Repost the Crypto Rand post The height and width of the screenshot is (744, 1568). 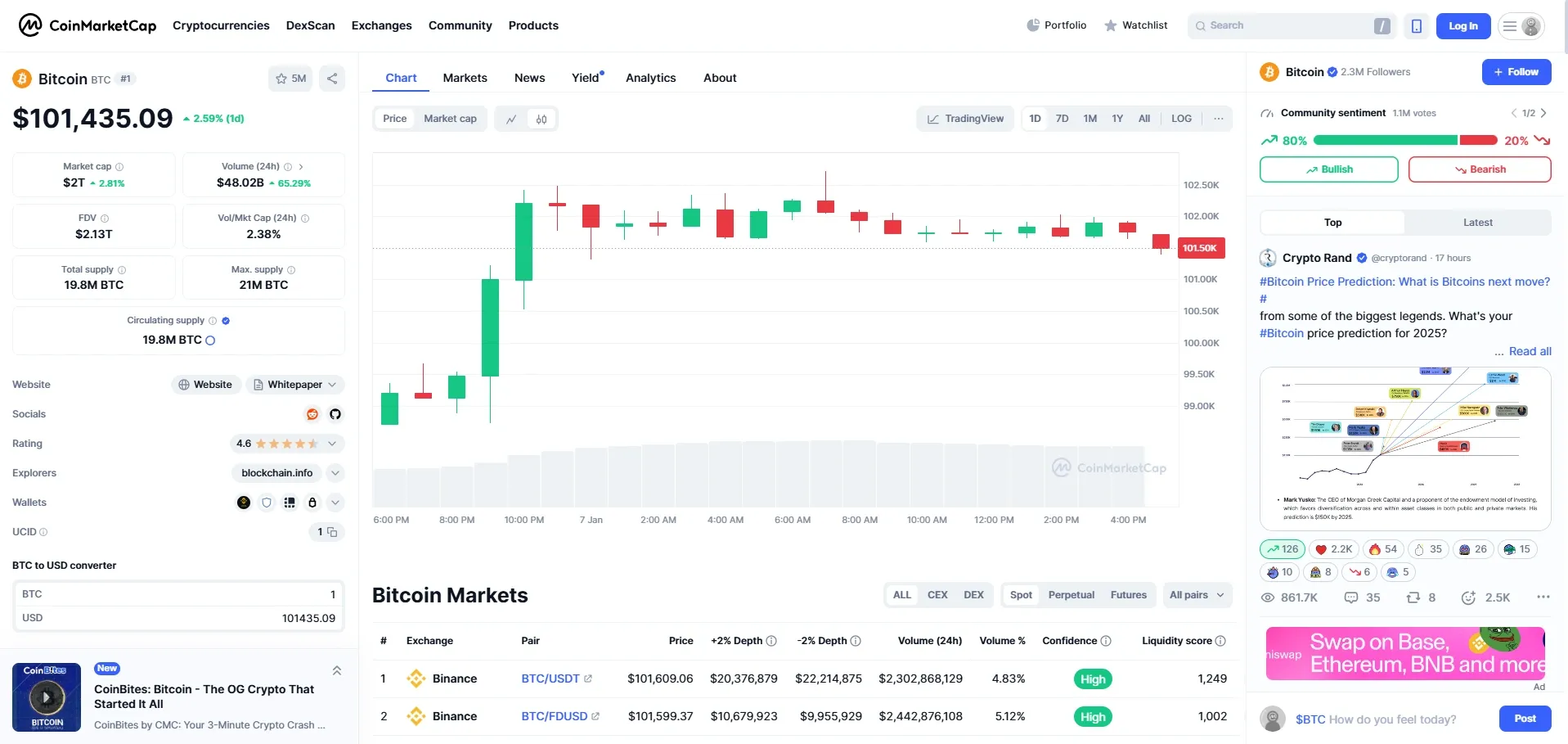[1421, 597]
